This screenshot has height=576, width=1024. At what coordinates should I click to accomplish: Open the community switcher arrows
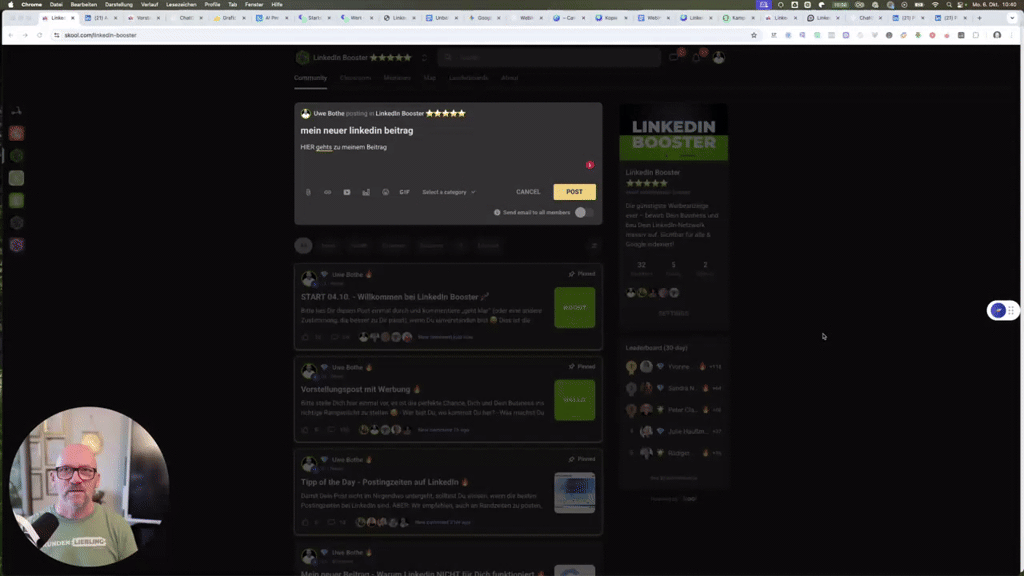click(424, 57)
